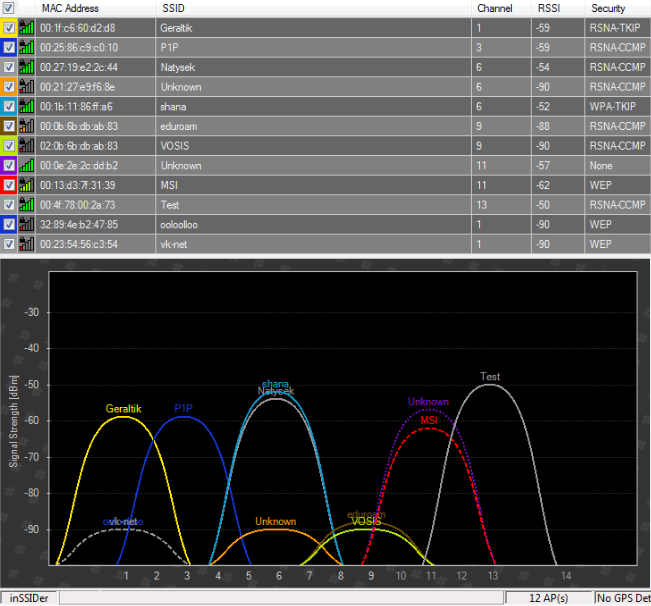Click the 12 AP(s) status indicator
Screen dimensions: 651x606
548,598
